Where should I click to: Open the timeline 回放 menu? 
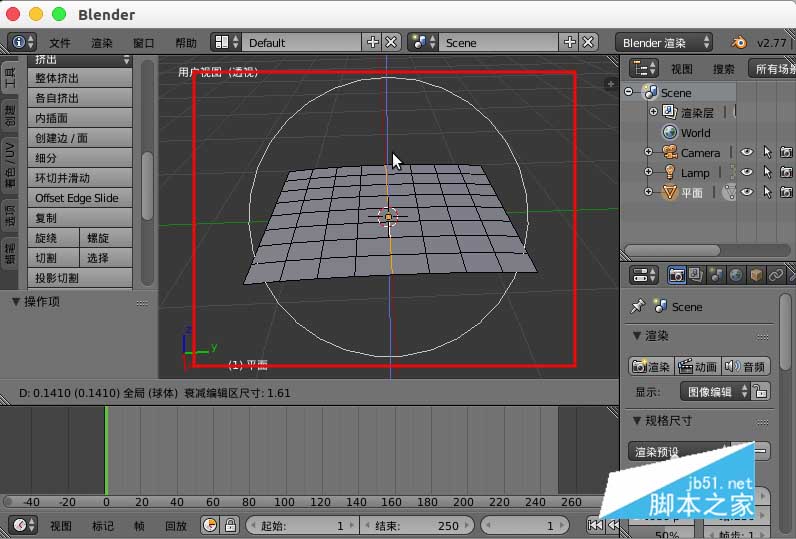coord(176,525)
